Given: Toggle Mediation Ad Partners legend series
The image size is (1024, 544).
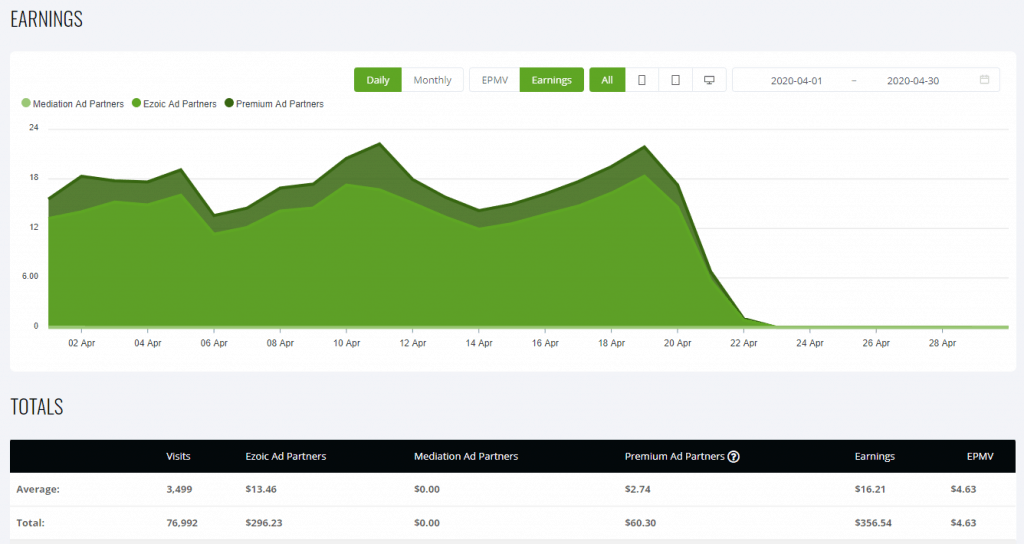Looking at the screenshot, I should (x=72, y=103).
